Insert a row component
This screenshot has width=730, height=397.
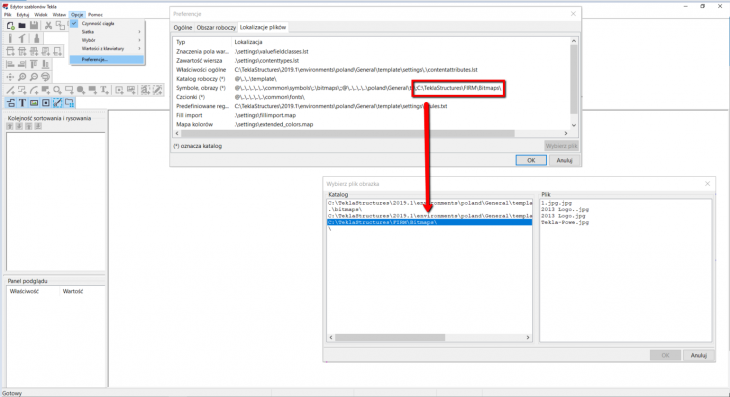(x=34, y=51)
